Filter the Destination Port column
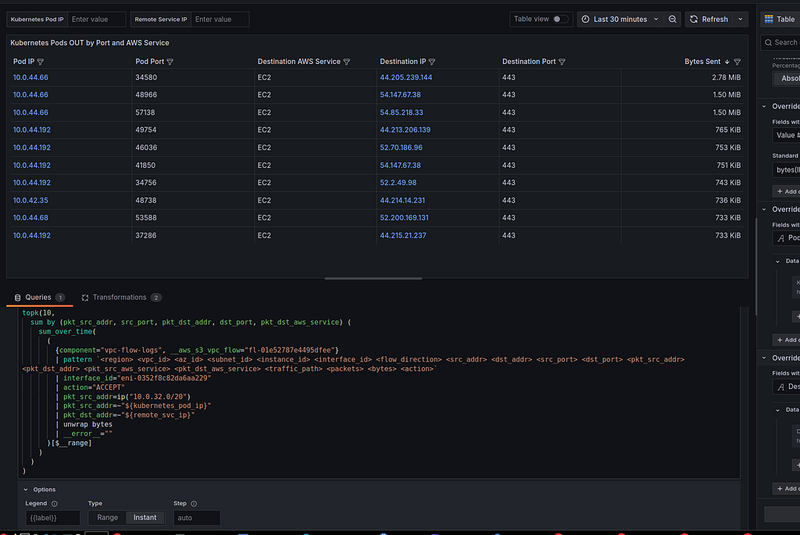Image resolution: width=800 pixels, height=535 pixels. [x=562, y=62]
